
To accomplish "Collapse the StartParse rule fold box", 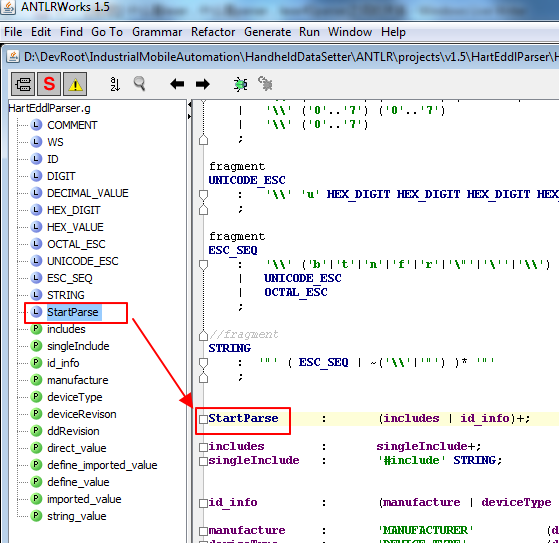I will 203,419.
